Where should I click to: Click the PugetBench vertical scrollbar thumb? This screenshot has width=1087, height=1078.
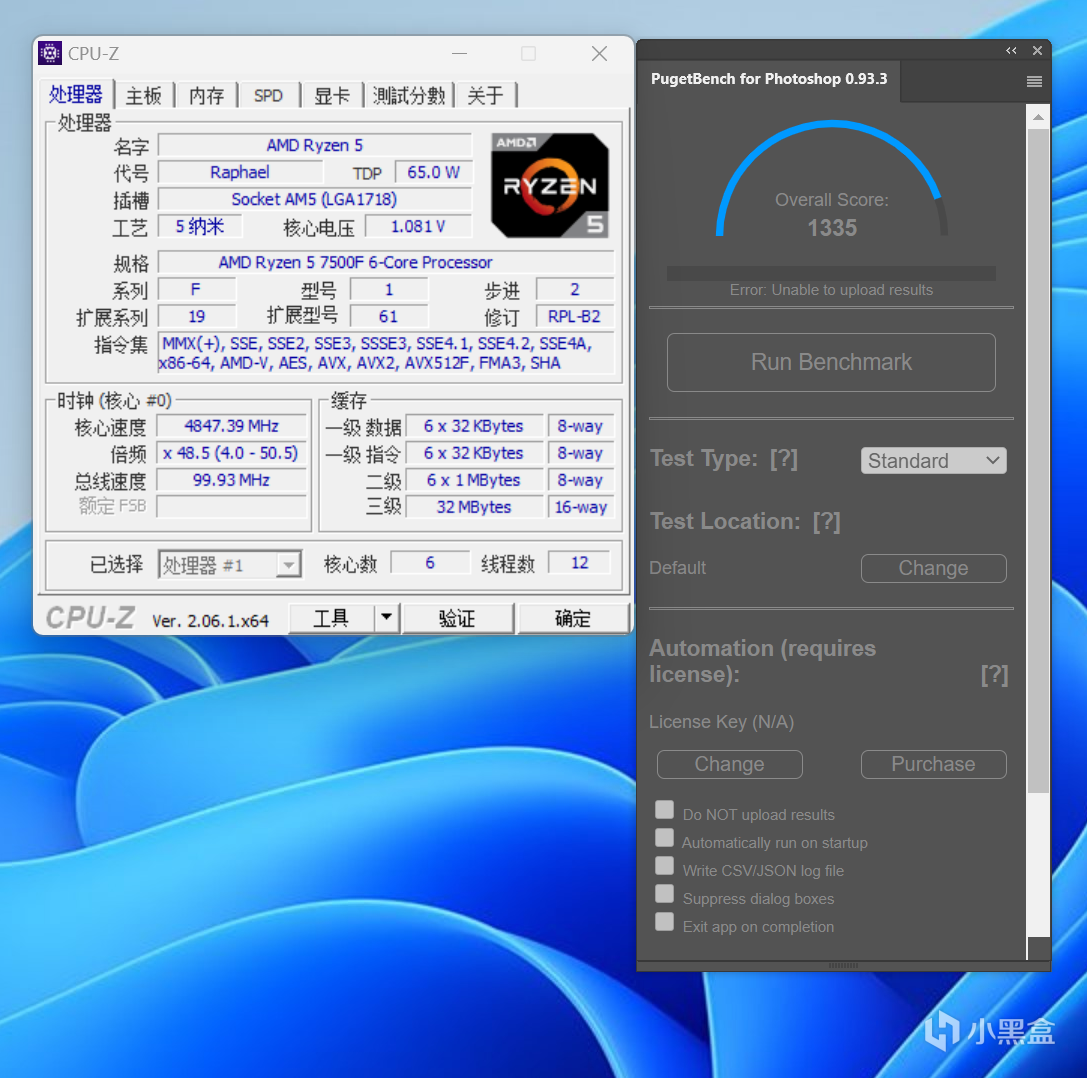point(1038,460)
